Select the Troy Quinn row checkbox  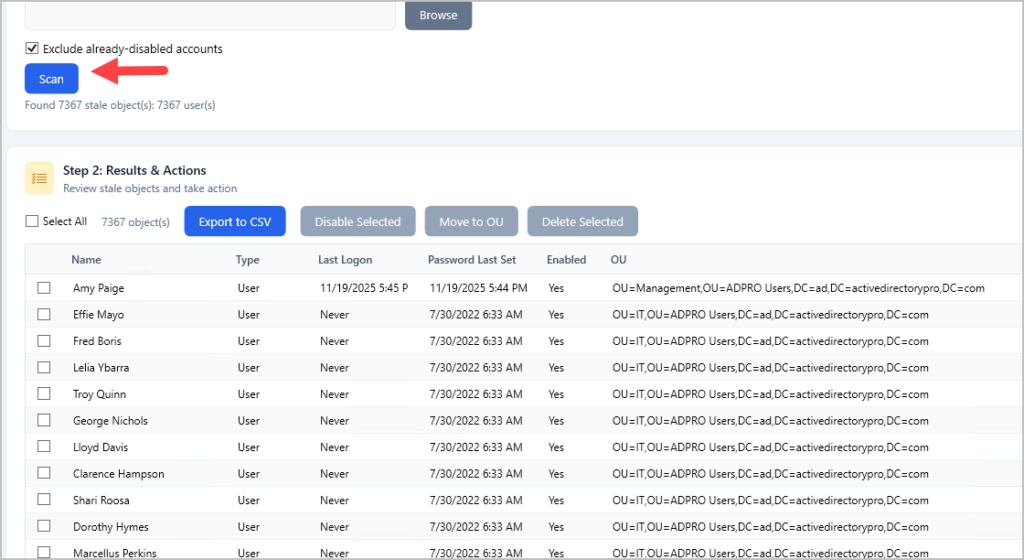coord(44,394)
